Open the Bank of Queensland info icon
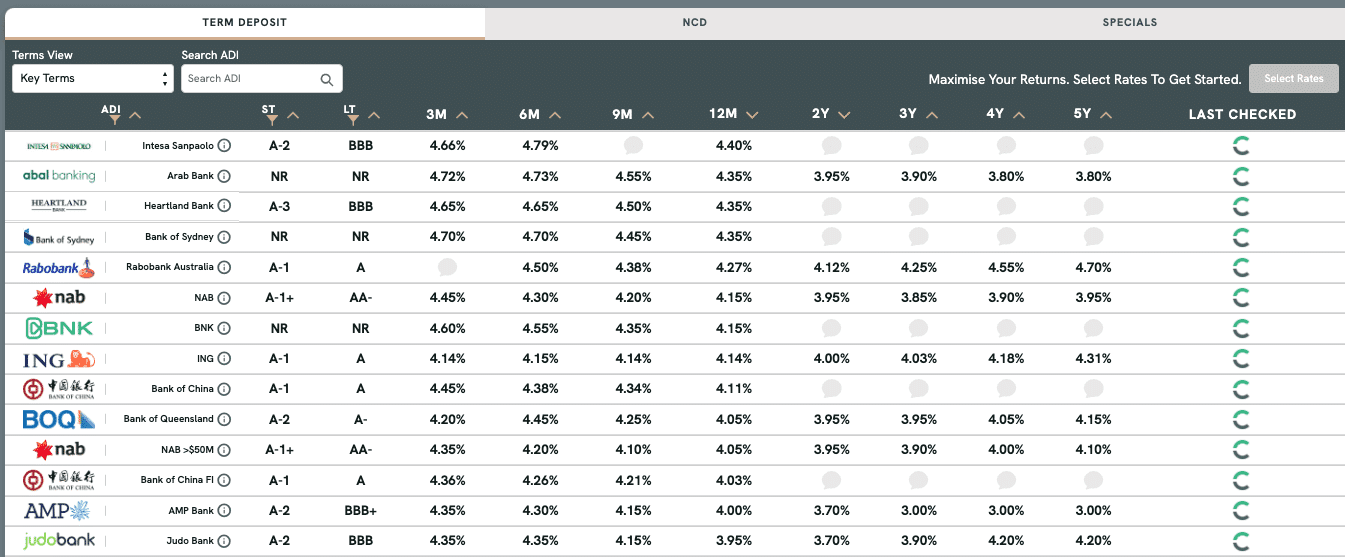 point(224,419)
